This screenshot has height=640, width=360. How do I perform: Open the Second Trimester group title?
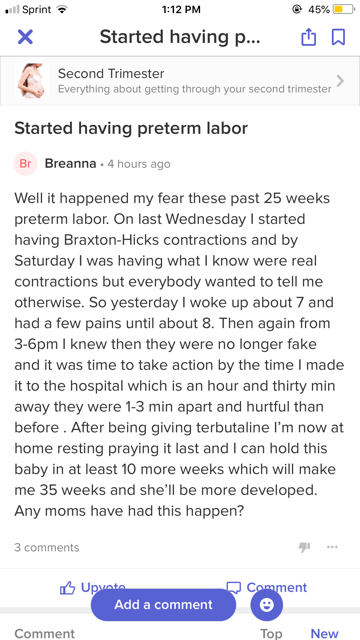coord(111,73)
